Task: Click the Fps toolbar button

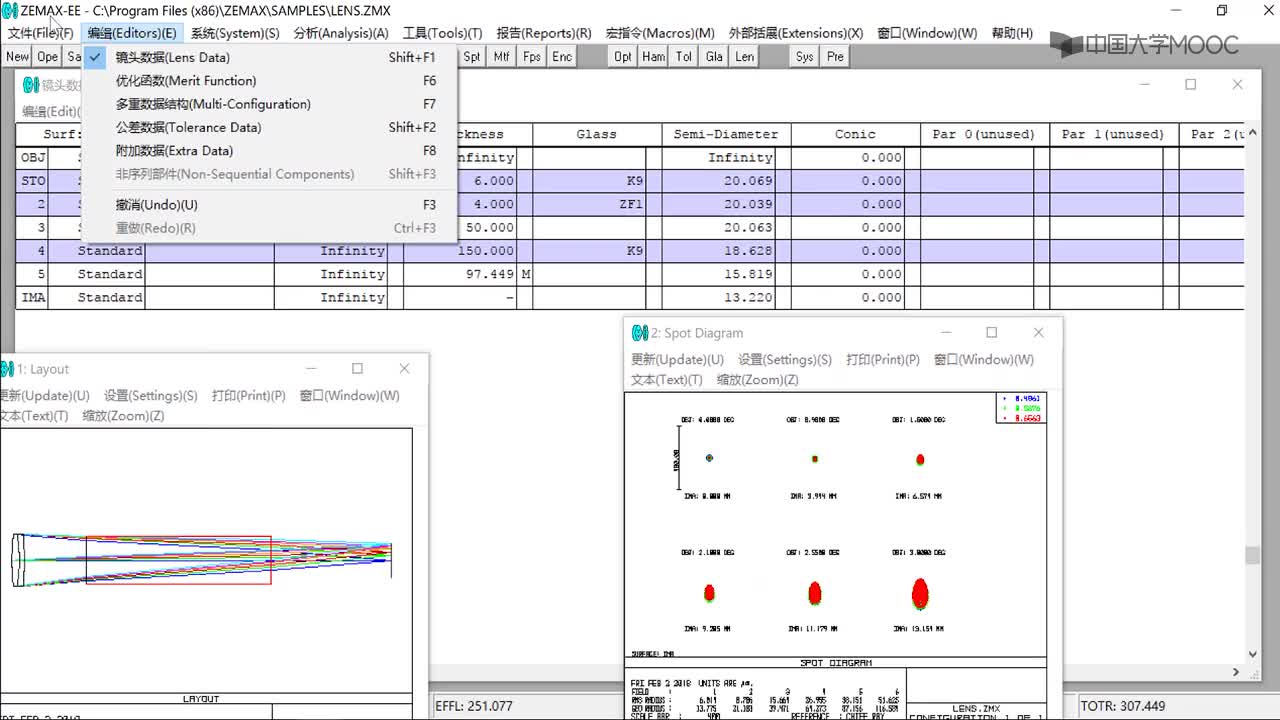Action: coord(532,57)
